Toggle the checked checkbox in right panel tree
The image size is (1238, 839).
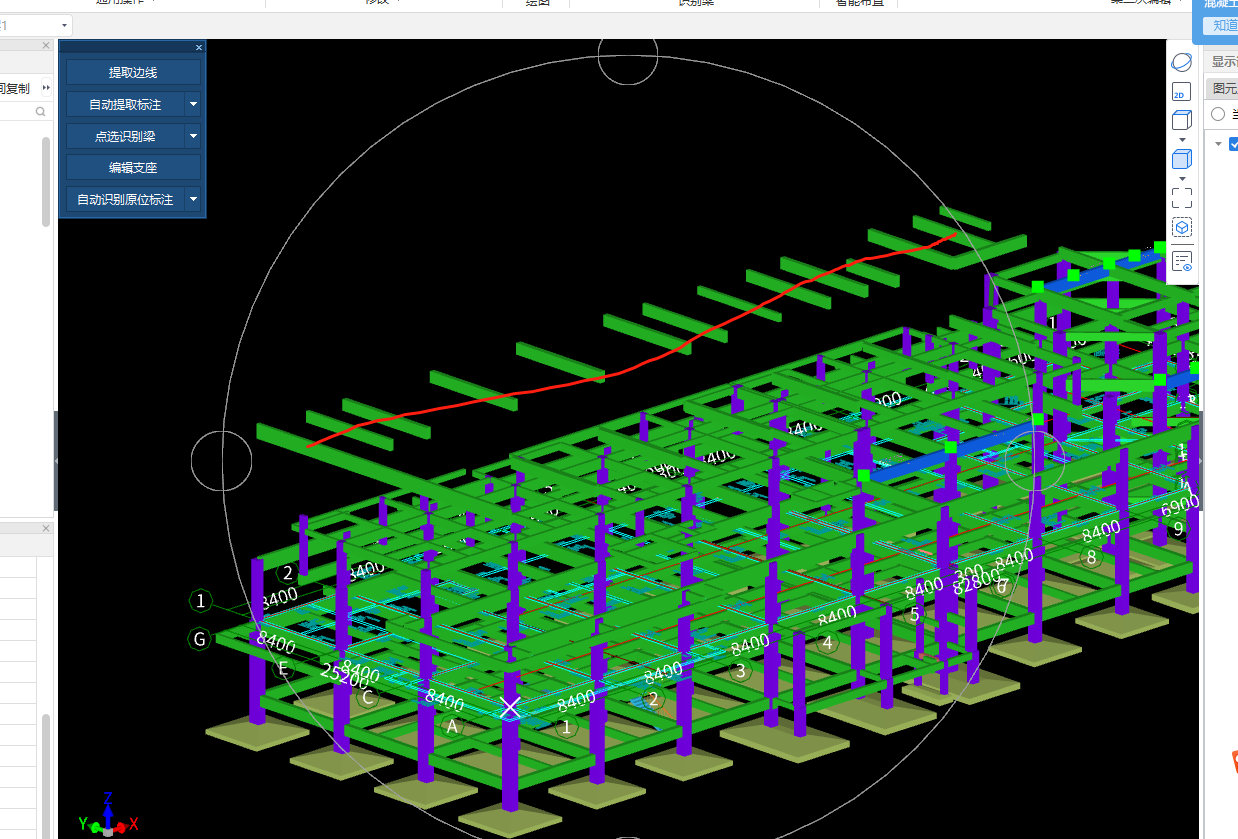tap(1233, 144)
